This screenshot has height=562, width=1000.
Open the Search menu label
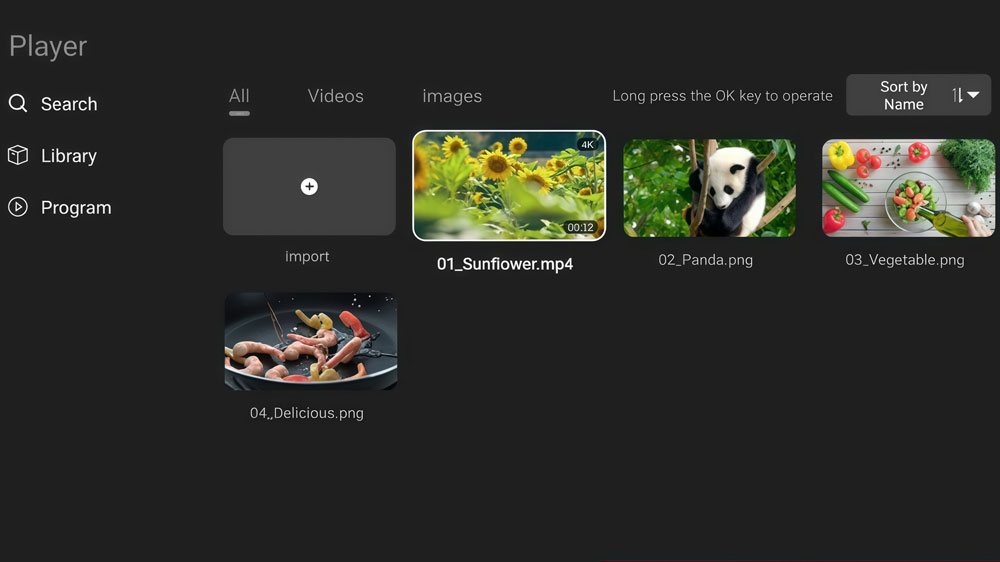coord(69,104)
